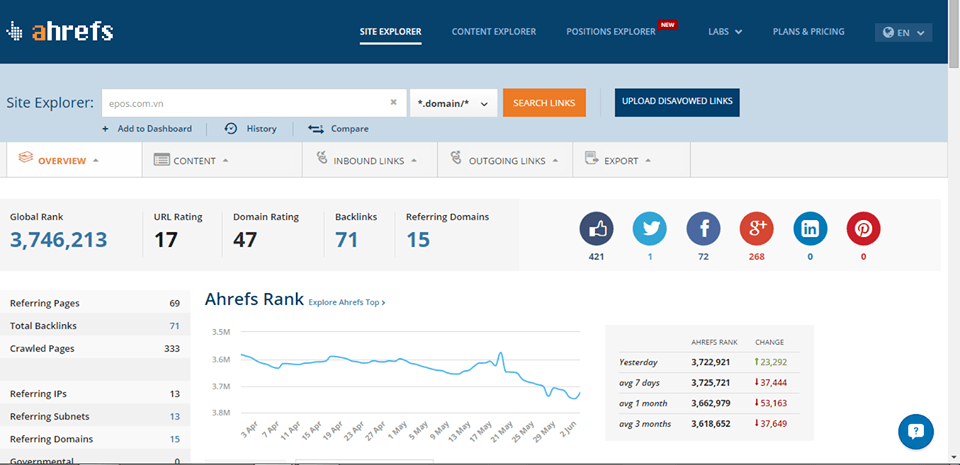Click the Export icon
The width and height of the screenshot is (960, 465).
(x=591, y=158)
